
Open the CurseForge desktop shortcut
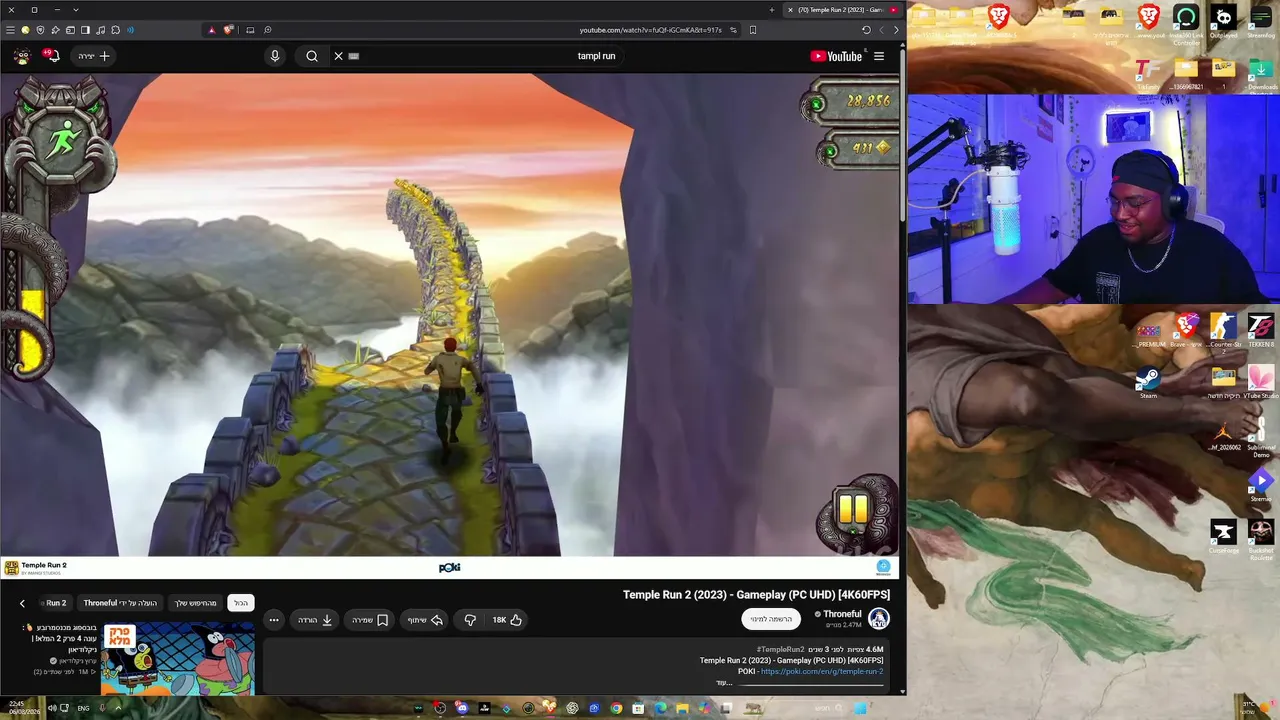[1223, 535]
